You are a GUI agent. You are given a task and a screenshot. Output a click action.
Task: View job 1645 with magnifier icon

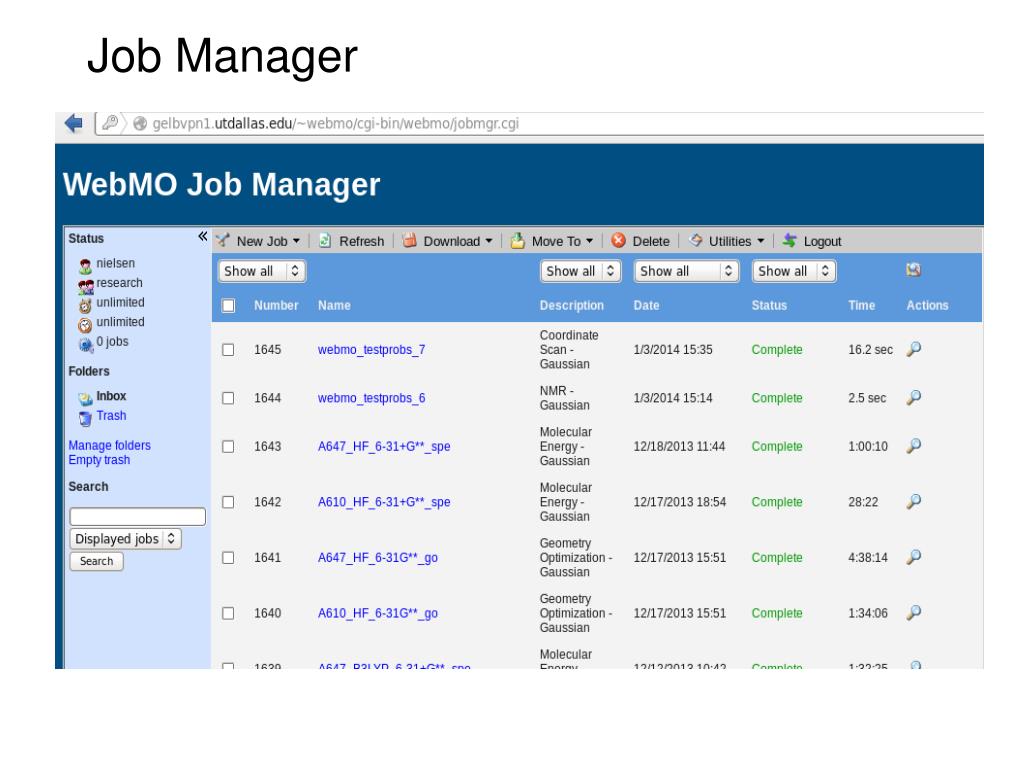point(914,349)
